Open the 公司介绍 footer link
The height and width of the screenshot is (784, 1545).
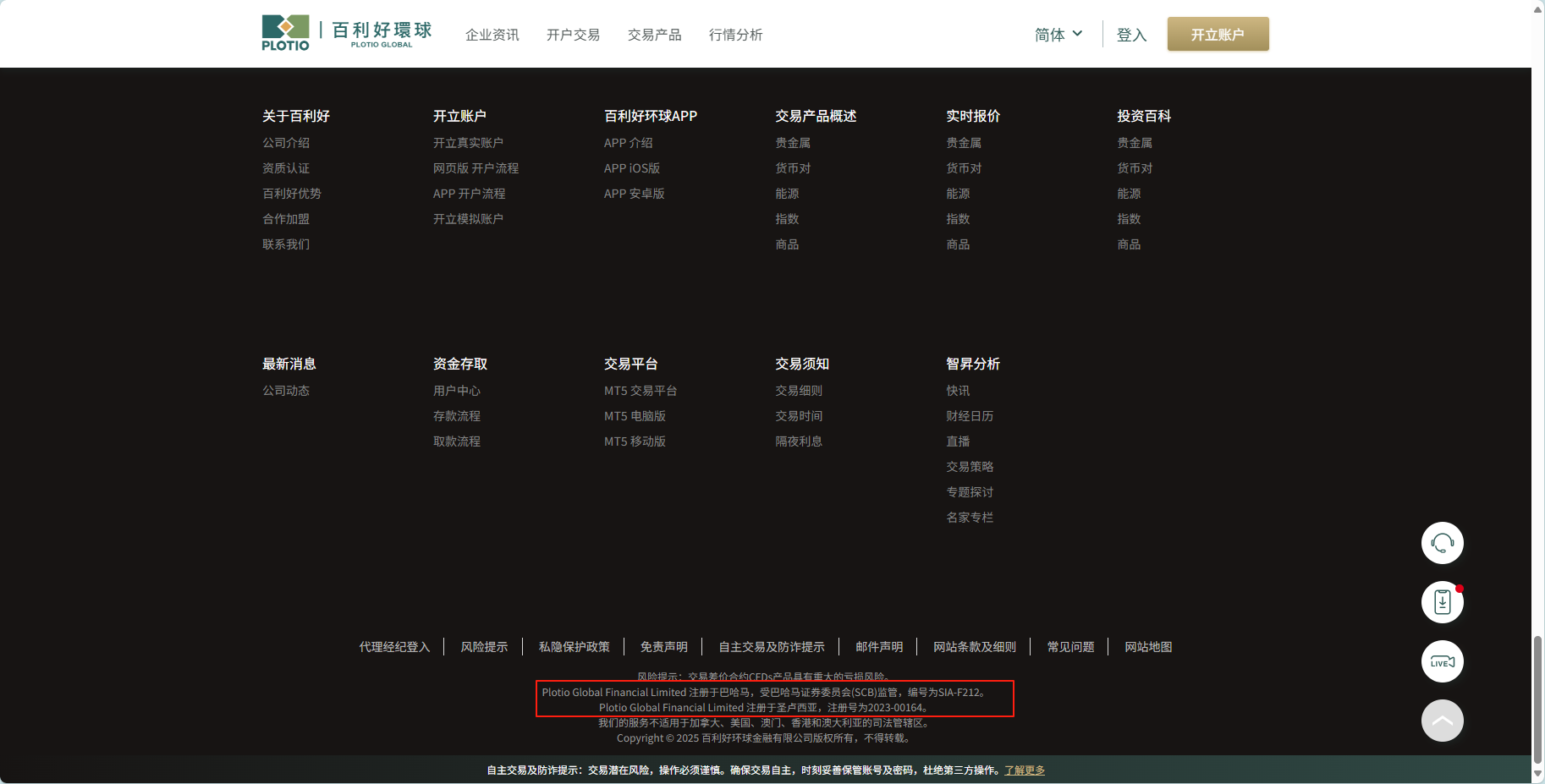(x=286, y=143)
